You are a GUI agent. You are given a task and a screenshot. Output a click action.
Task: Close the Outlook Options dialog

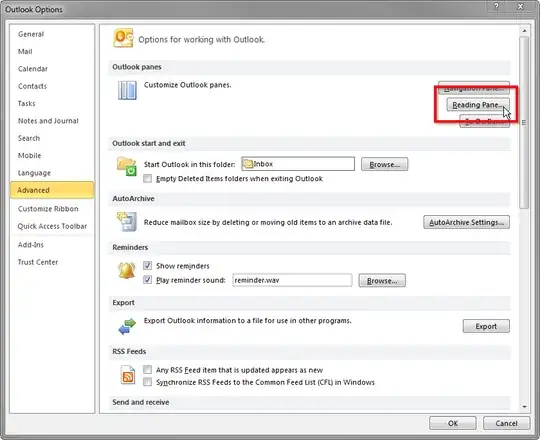coord(520,6)
